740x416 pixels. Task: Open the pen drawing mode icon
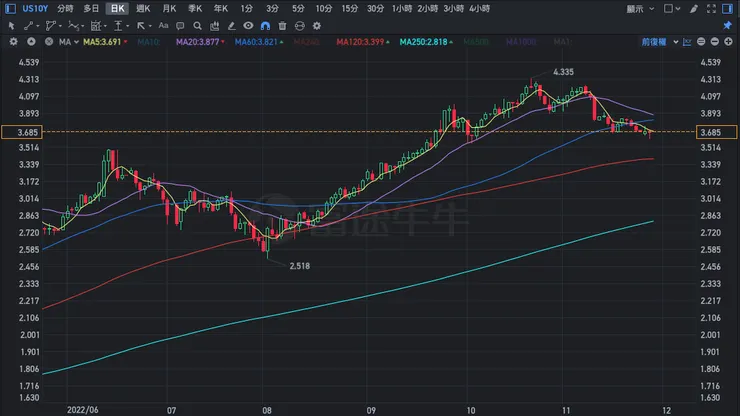(x=694, y=8)
